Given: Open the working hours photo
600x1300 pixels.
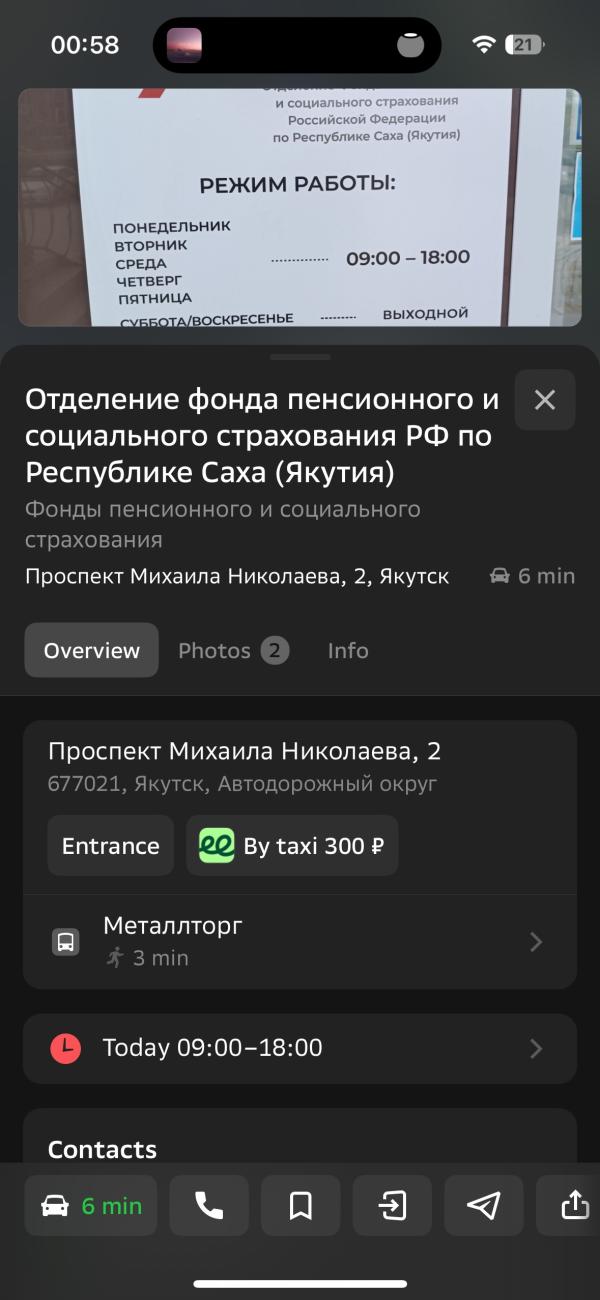Looking at the screenshot, I should click(x=300, y=207).
